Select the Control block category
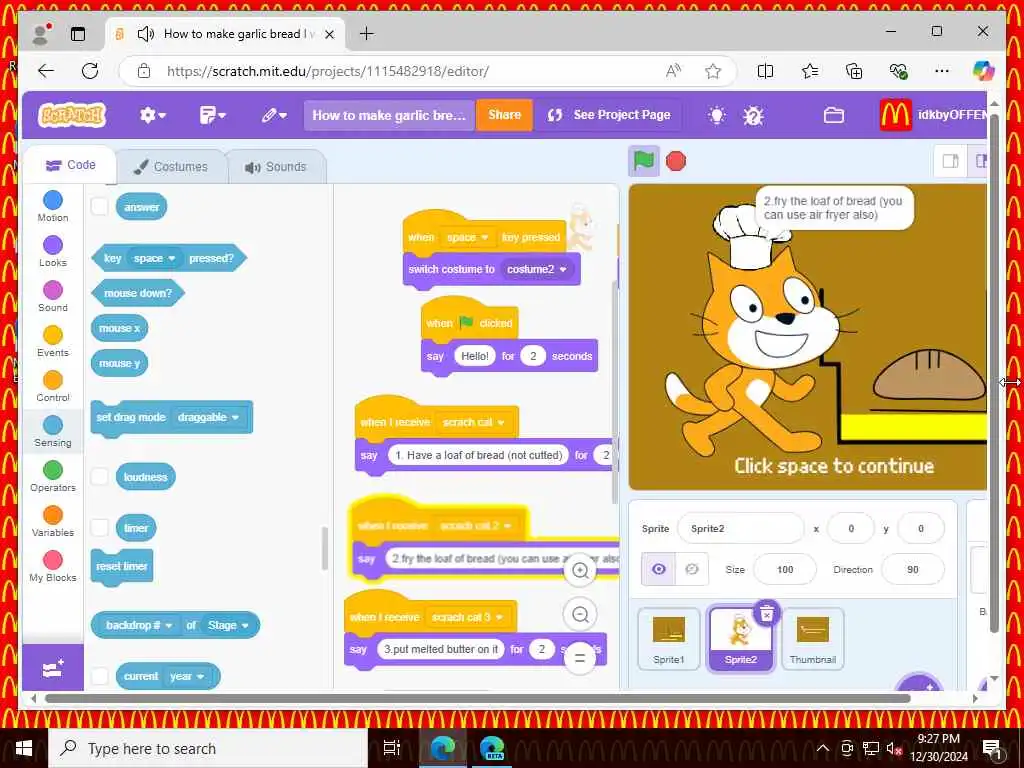The height and width of the screenshot is (768, 1024). 53,386
